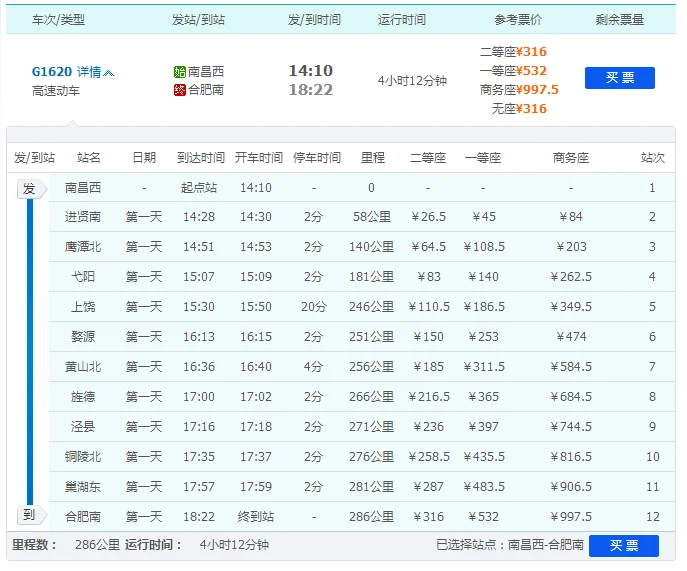Click the bottom 买票 button

(624, 546)
